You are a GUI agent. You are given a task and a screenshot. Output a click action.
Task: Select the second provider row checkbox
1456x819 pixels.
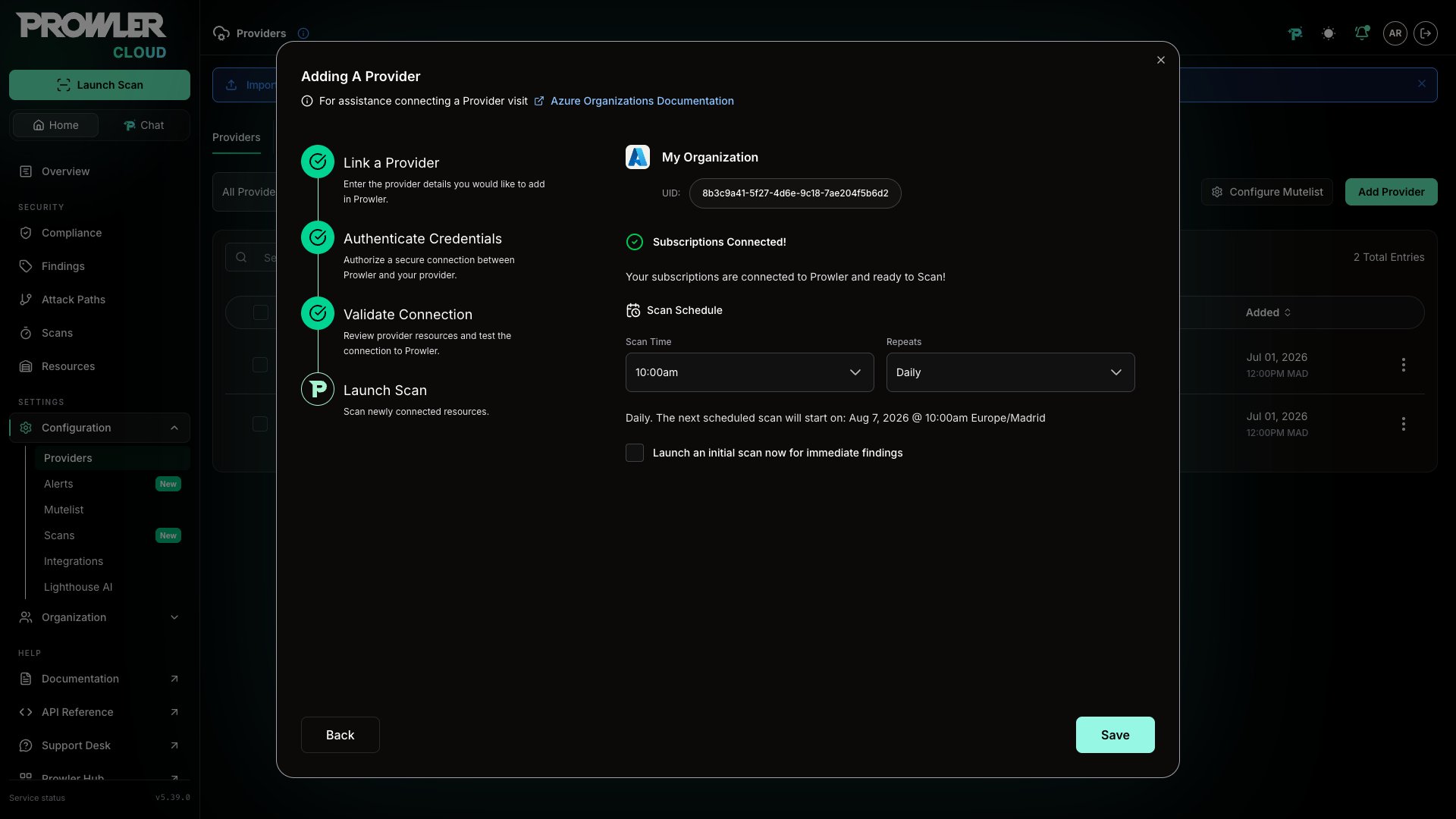pos(260,424)
